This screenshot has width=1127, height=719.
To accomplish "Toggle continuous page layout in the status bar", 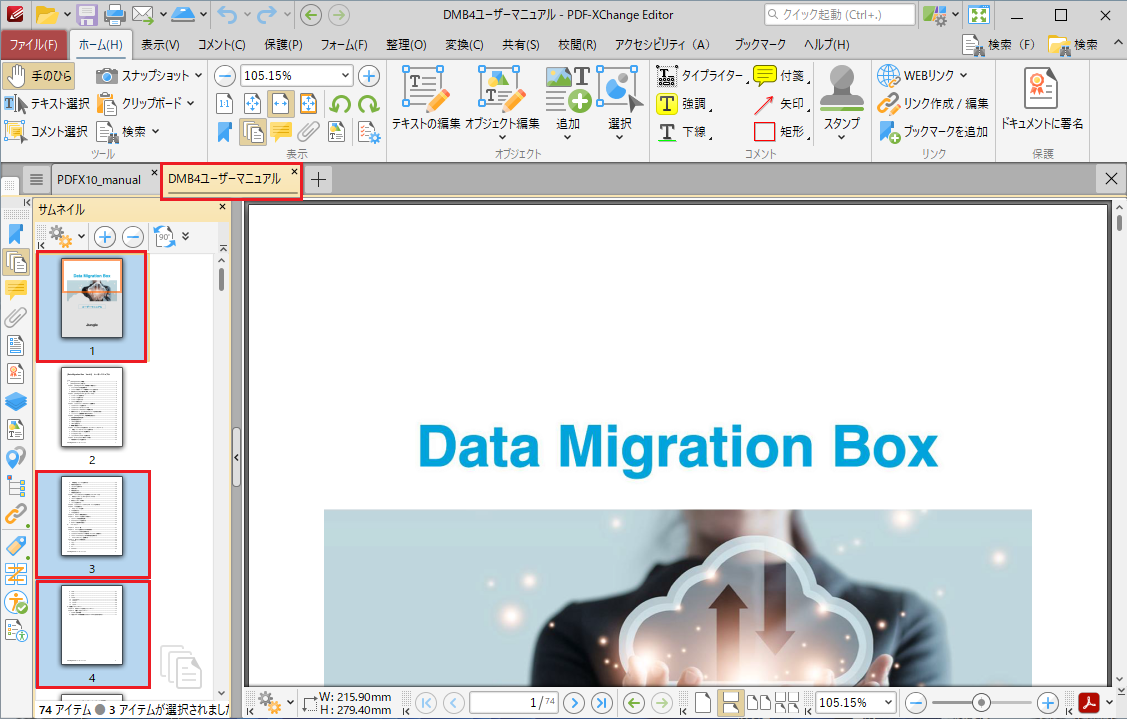I will 730,702.
